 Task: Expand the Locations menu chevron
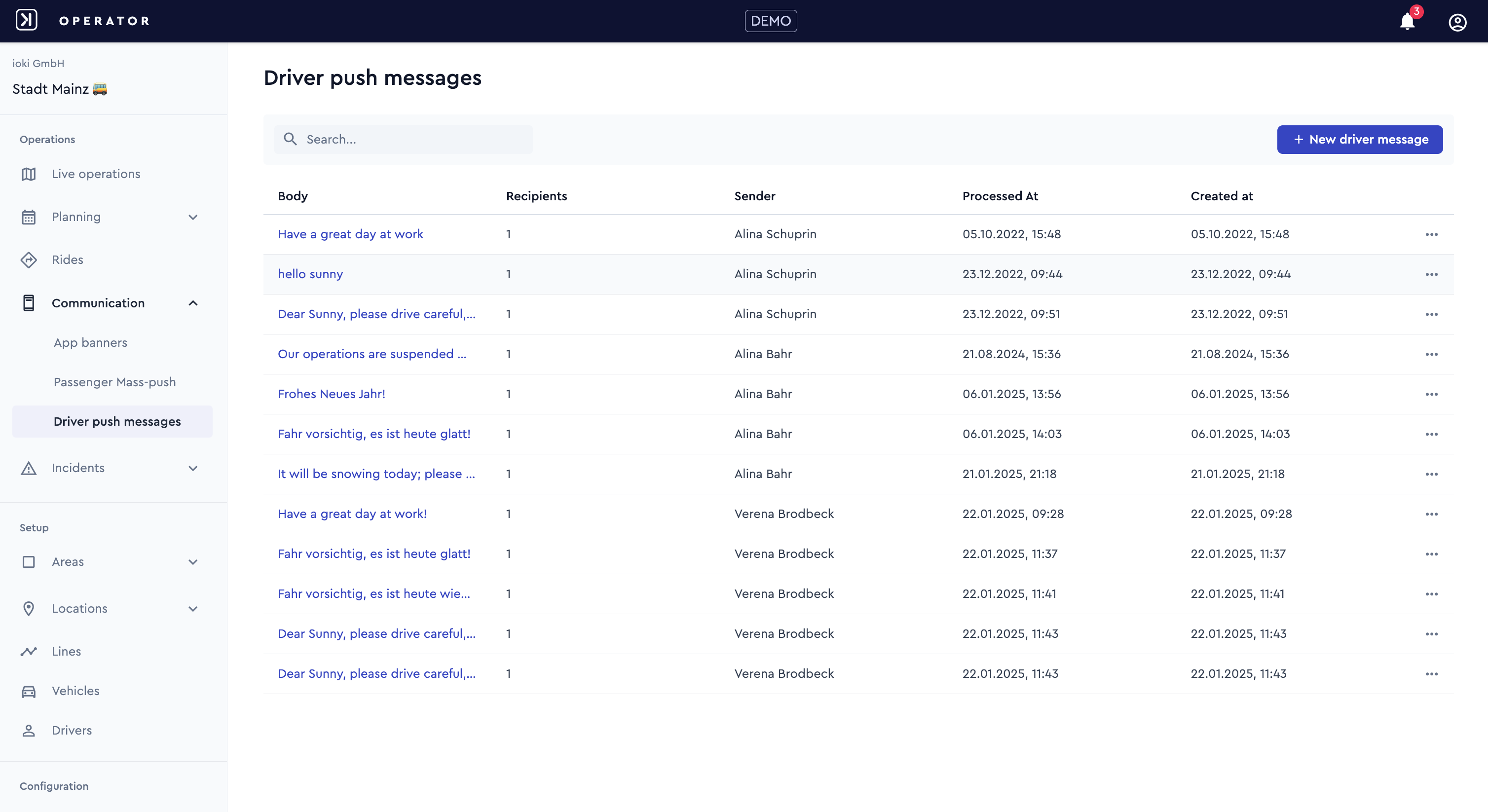193,609
